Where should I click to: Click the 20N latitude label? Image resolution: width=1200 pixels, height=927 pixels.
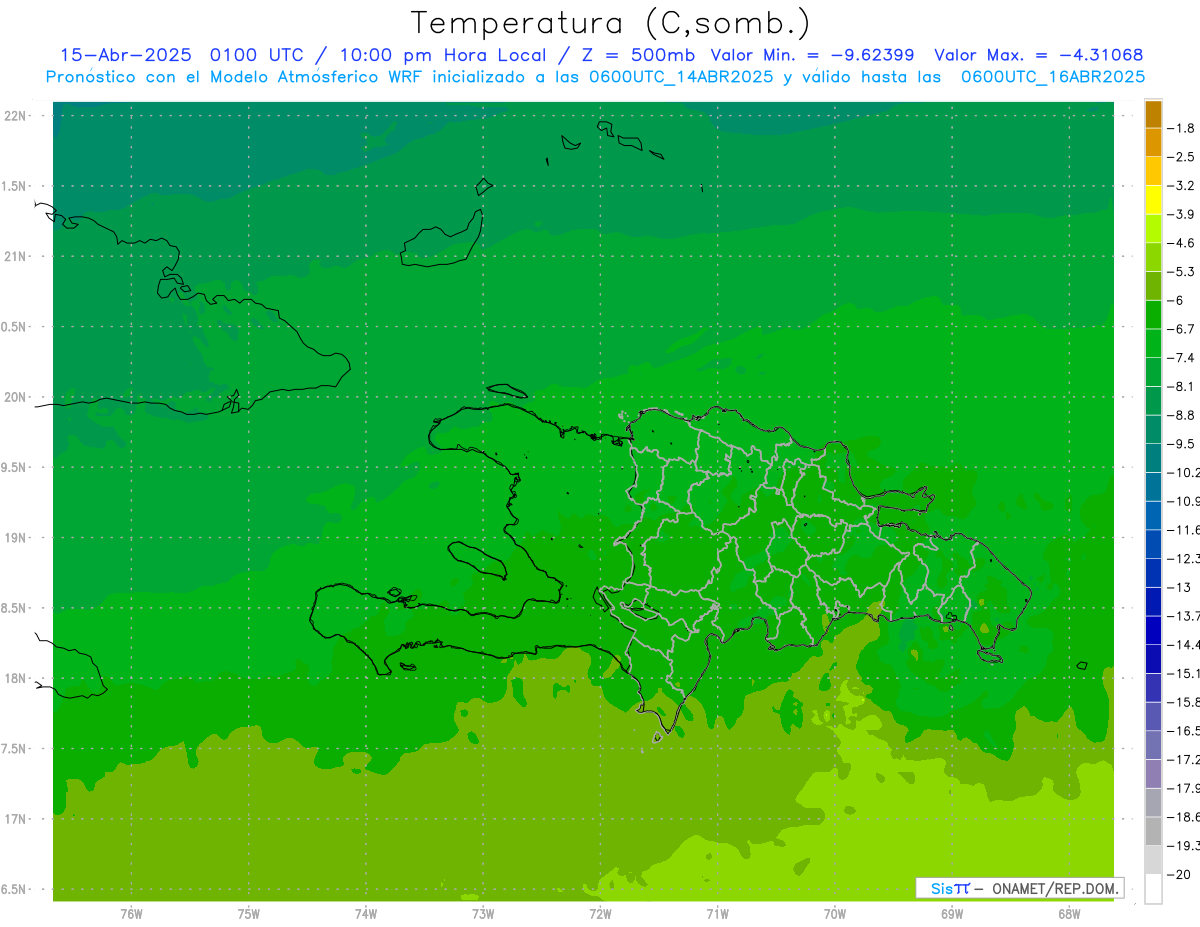(16, 397)
